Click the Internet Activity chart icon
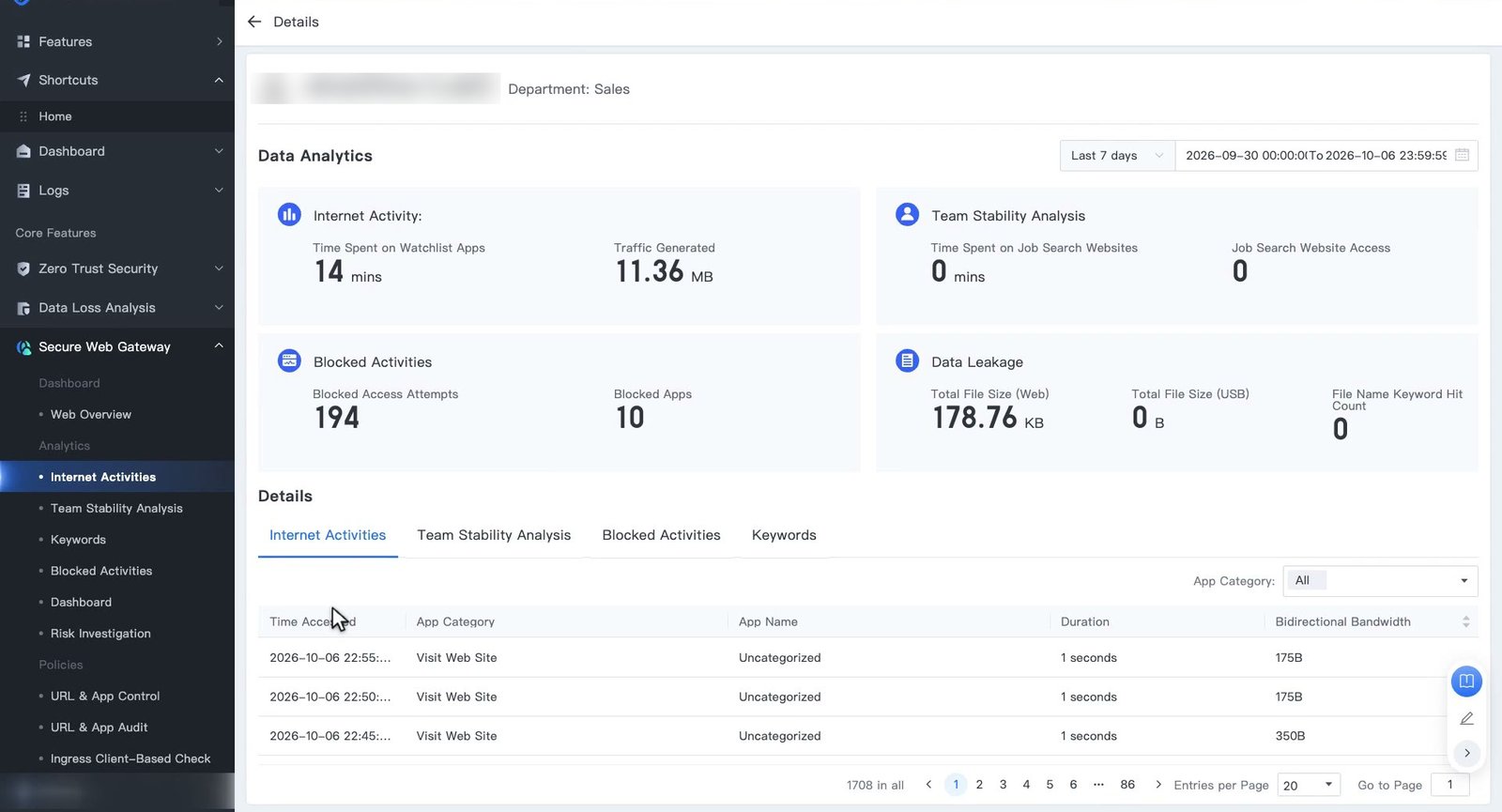 pyautogui.click(x=289, y=215)
